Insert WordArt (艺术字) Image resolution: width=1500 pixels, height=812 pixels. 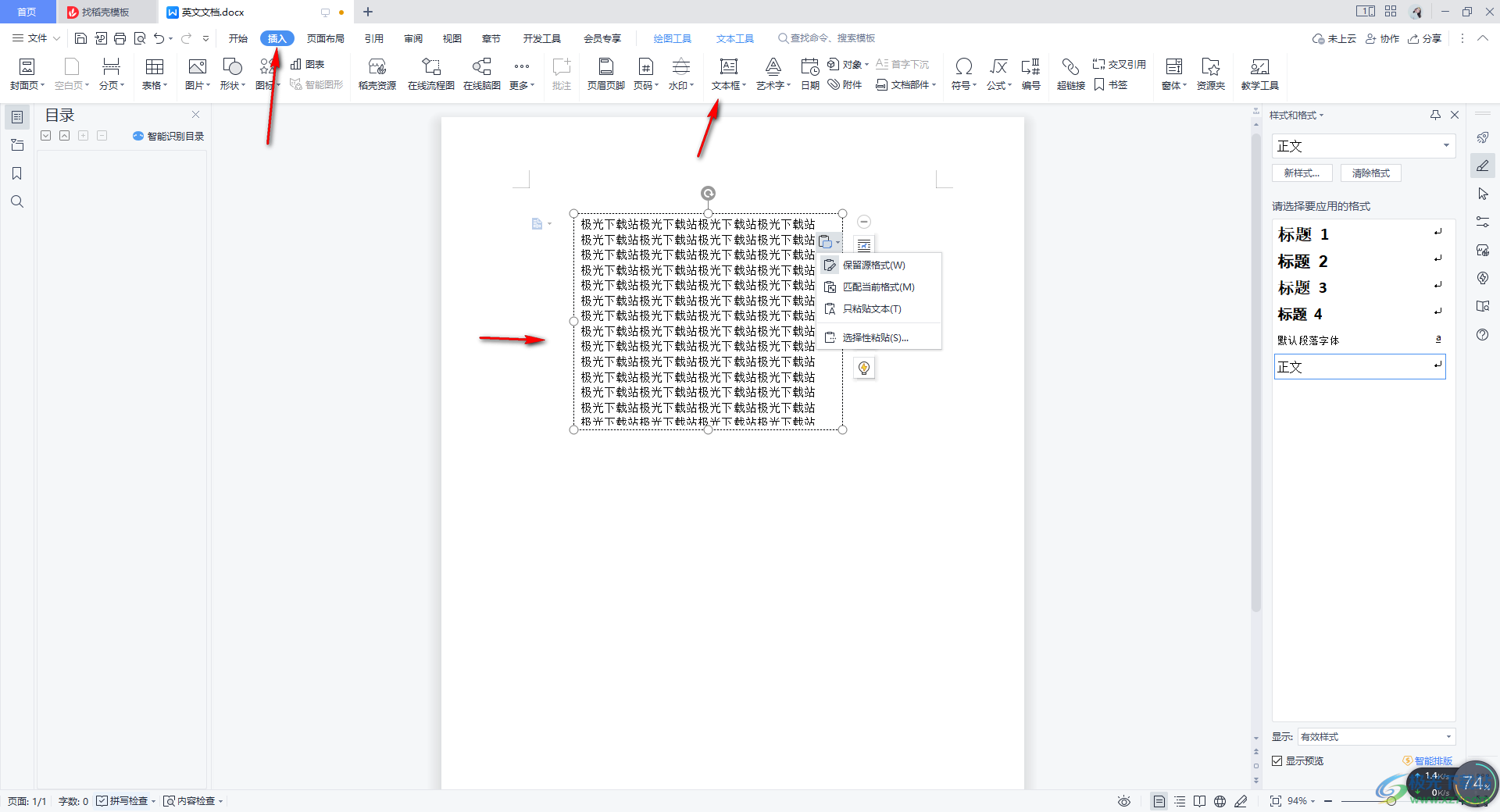(x=773, y=74)
